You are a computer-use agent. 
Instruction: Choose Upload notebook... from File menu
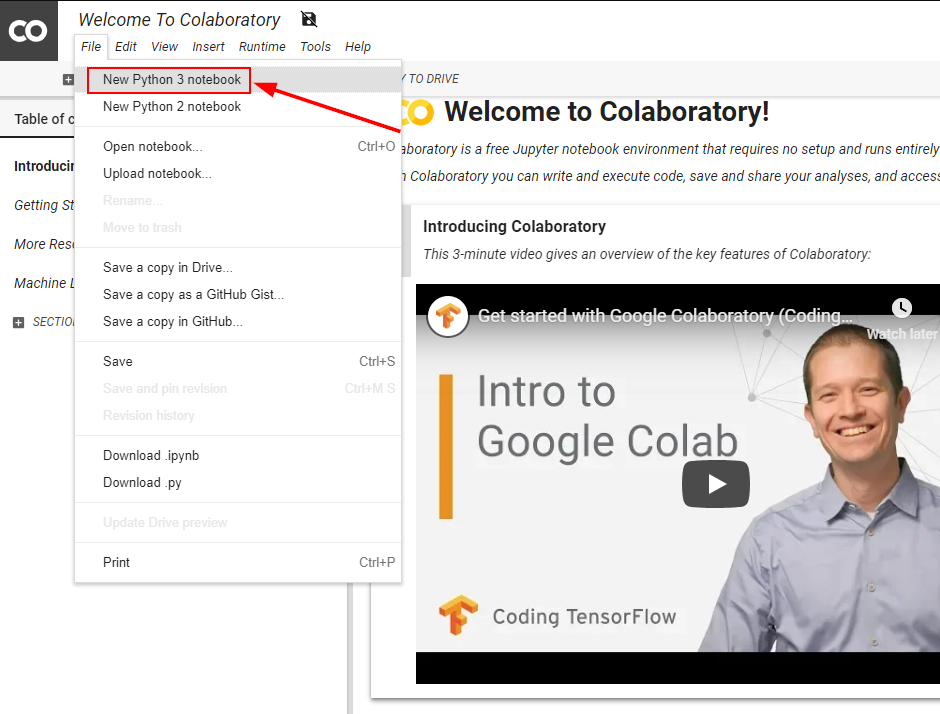[157, 174]
